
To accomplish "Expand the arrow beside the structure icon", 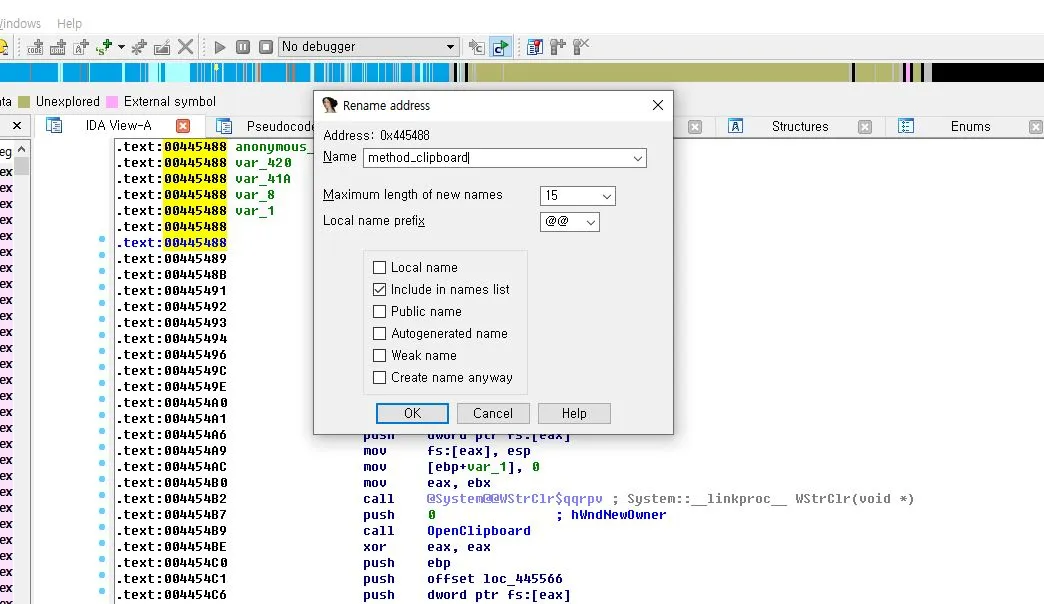I will (x=121, y=47).
